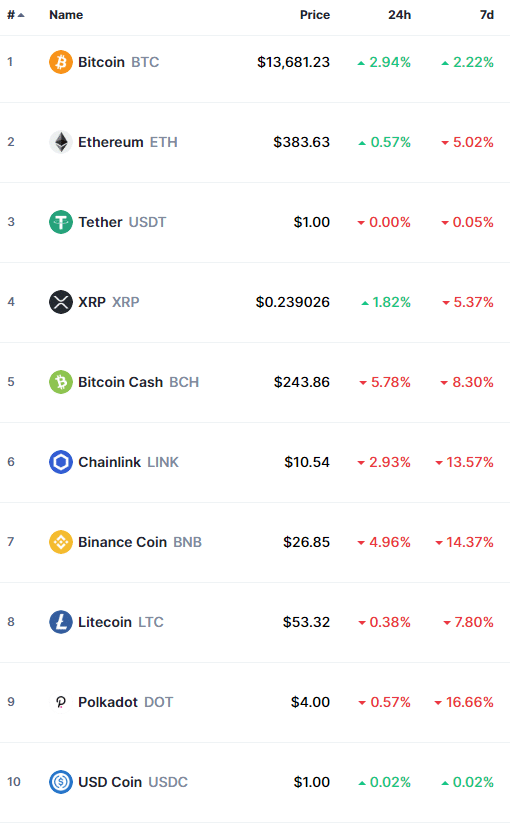Click the Bitcoin price $13,681.23
510x835 pixels.
293,62
